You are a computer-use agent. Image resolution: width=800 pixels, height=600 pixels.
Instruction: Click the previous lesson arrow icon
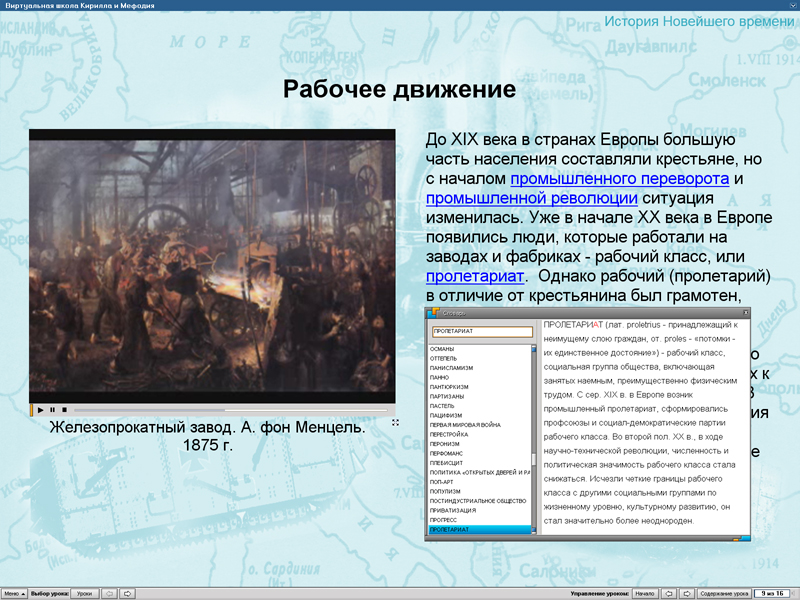tap(108, 592)
